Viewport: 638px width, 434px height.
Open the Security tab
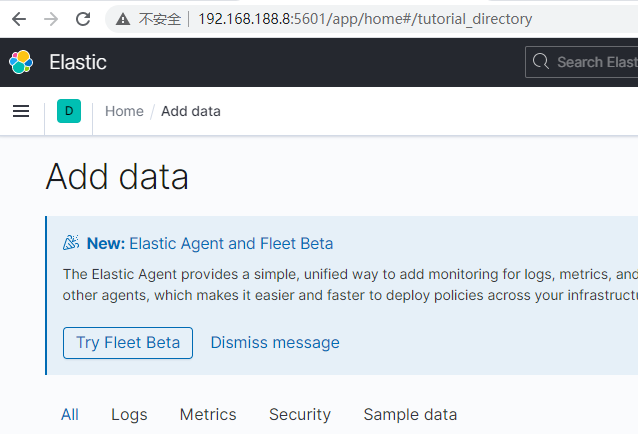click(x=300, y=414)
